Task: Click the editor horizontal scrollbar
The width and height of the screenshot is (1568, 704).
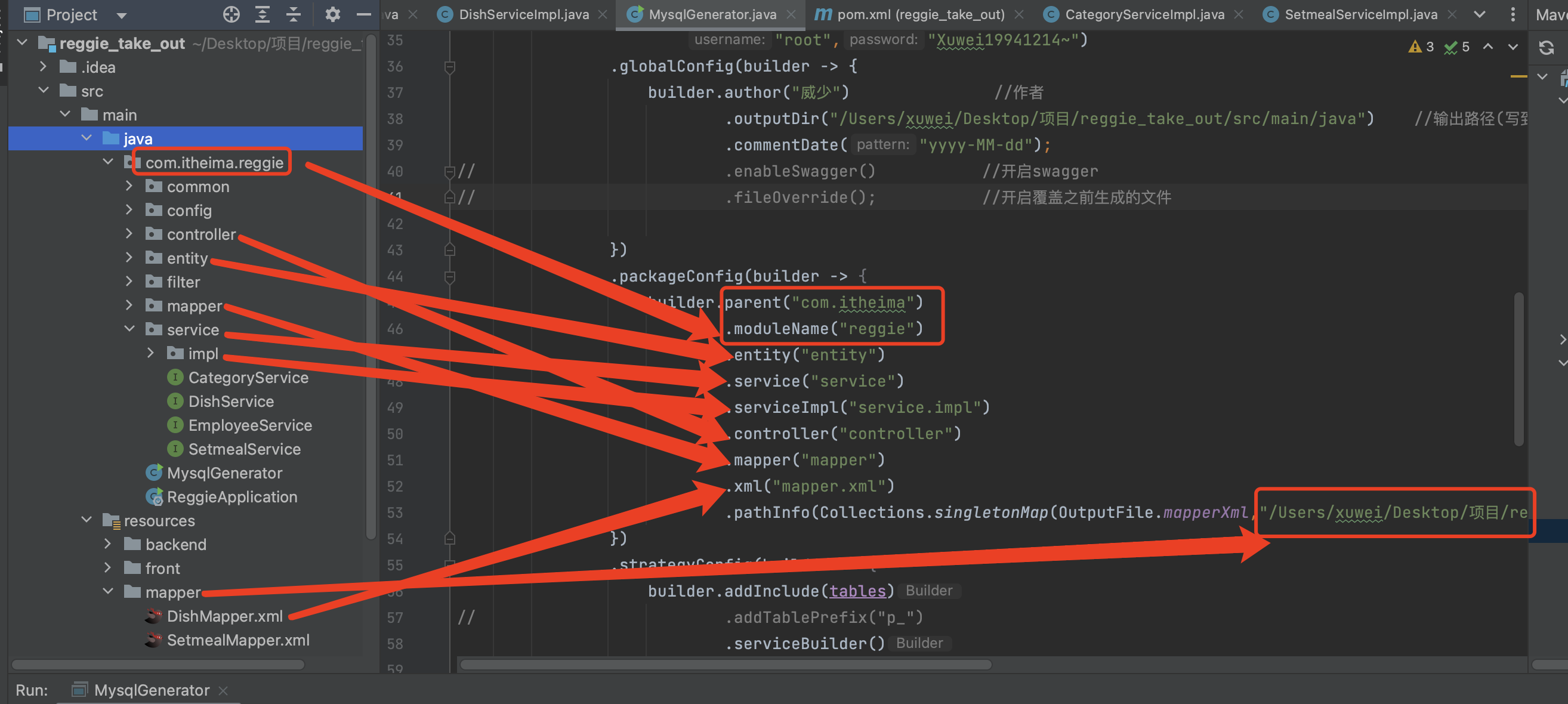Action: pyautogui.click(x=726, y=665)
